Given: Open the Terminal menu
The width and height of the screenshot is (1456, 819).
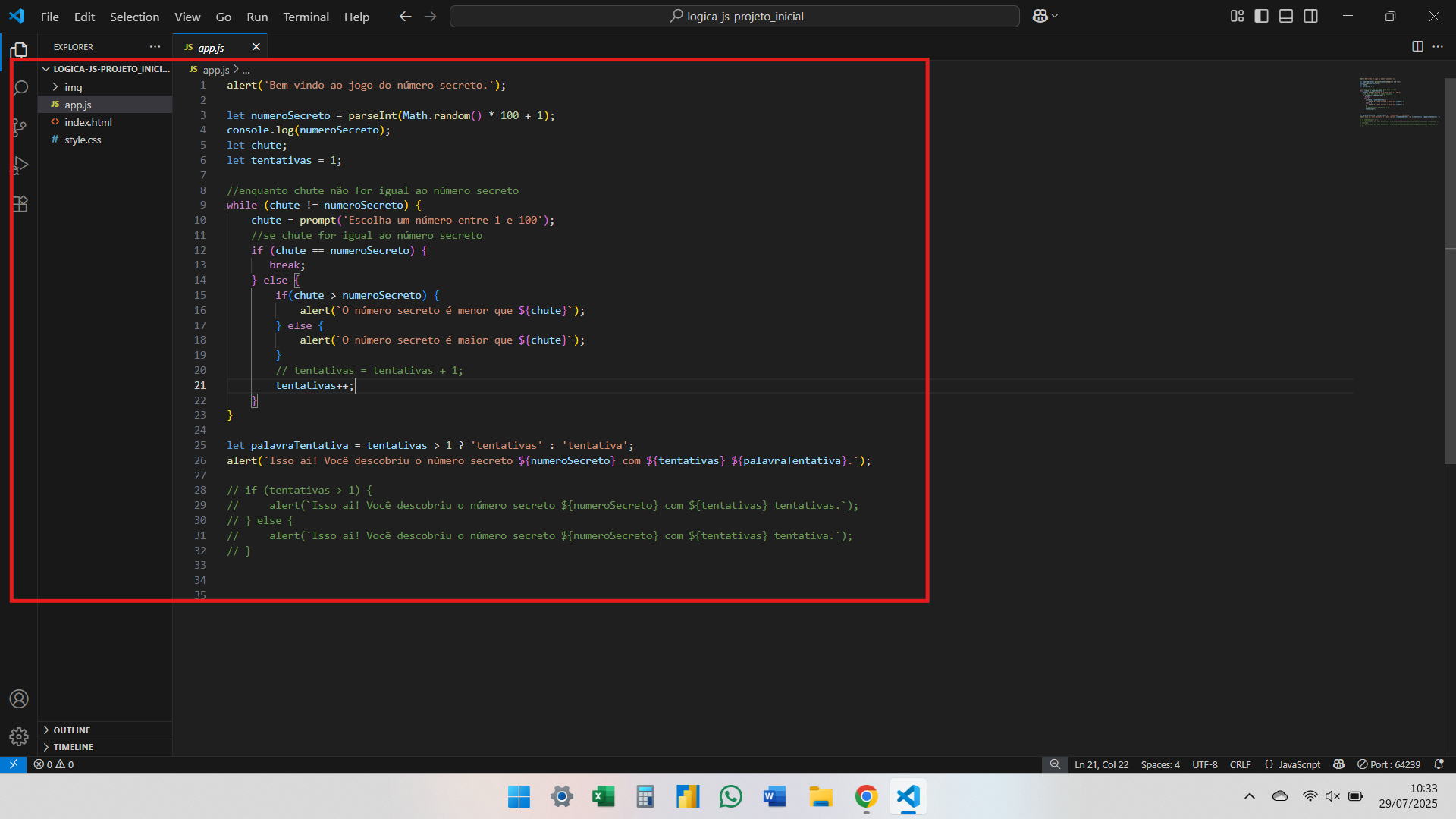Looking at the screenshot, I should click(306, 17).
